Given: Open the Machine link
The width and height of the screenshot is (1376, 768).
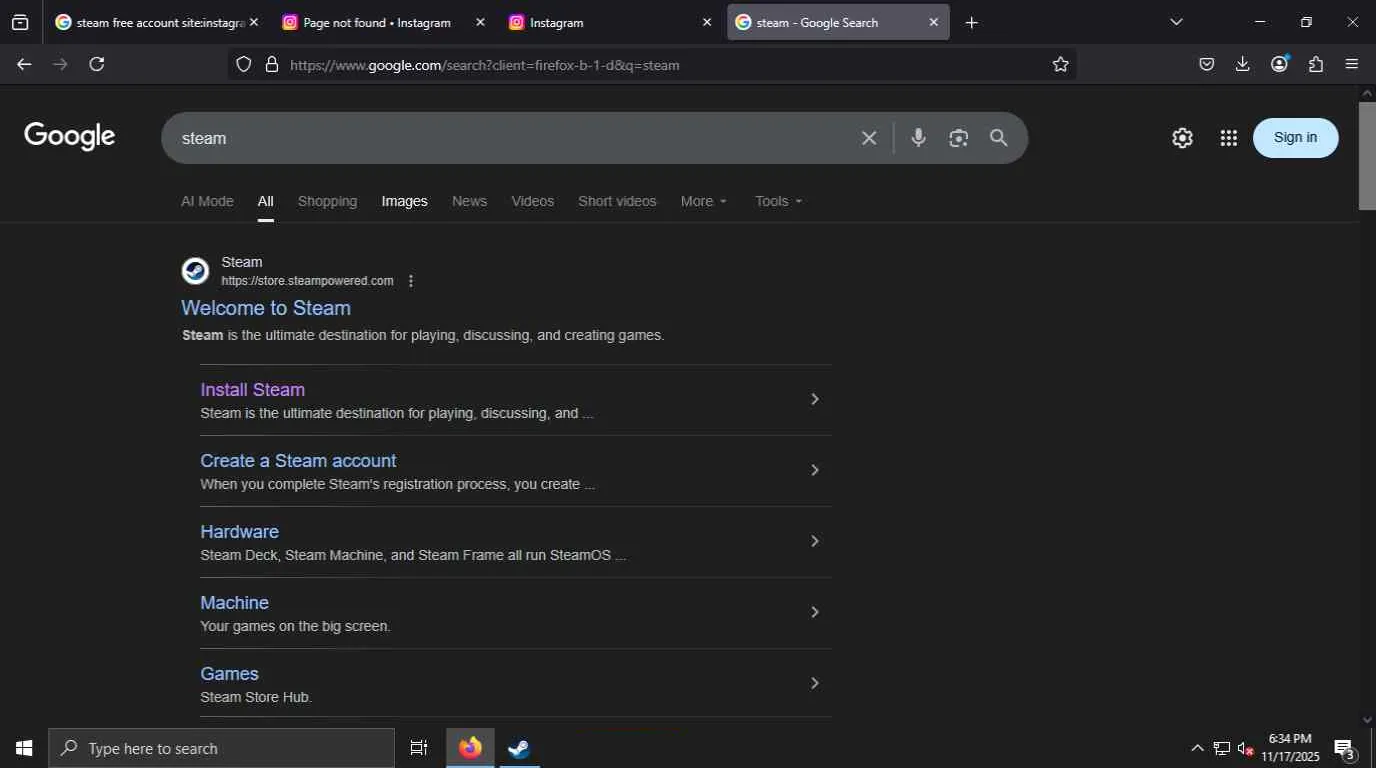Looking at the screenshot, I should pos(234,603).
